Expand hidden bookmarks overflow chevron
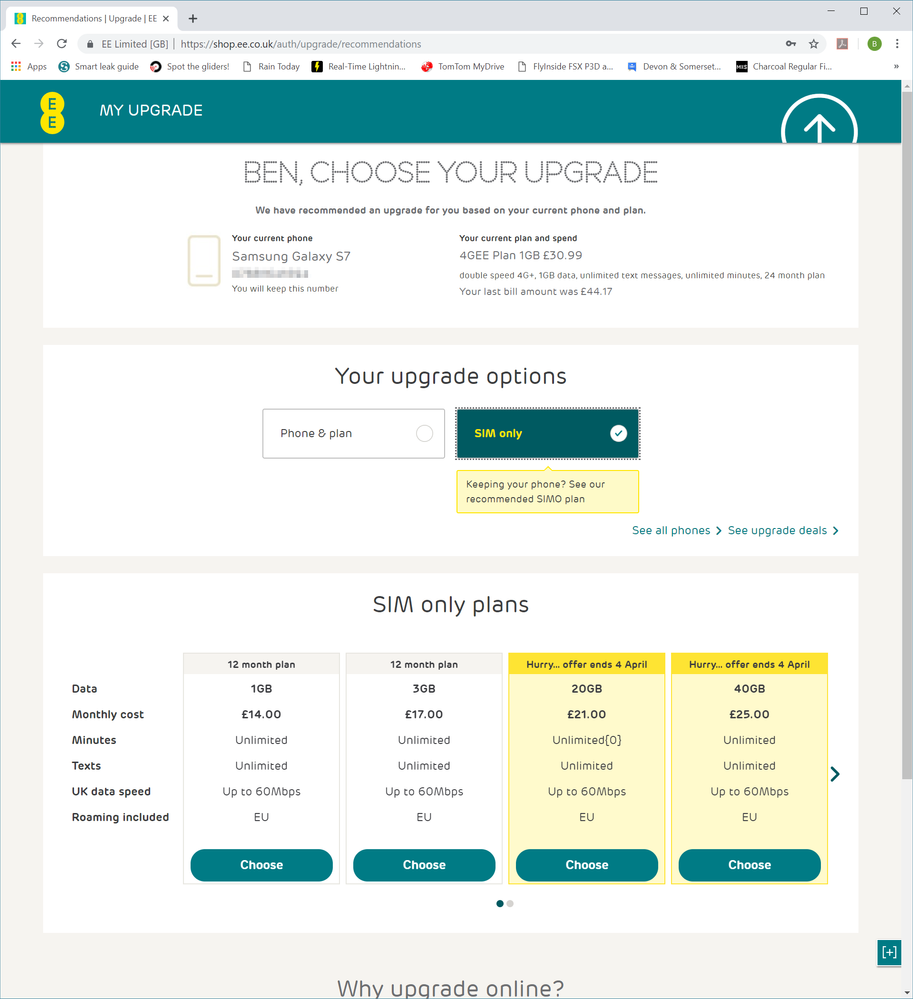 coord(895,67)
